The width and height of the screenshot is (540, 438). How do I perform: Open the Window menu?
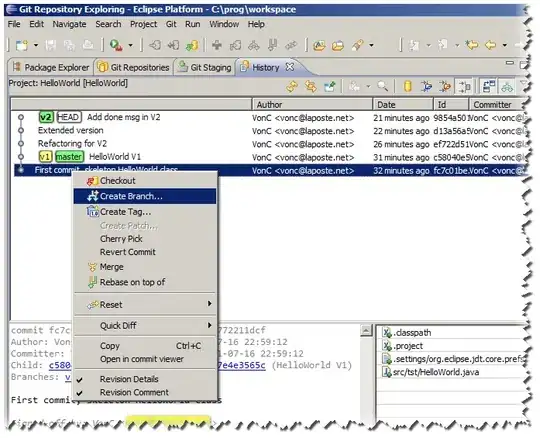point(224,24)
